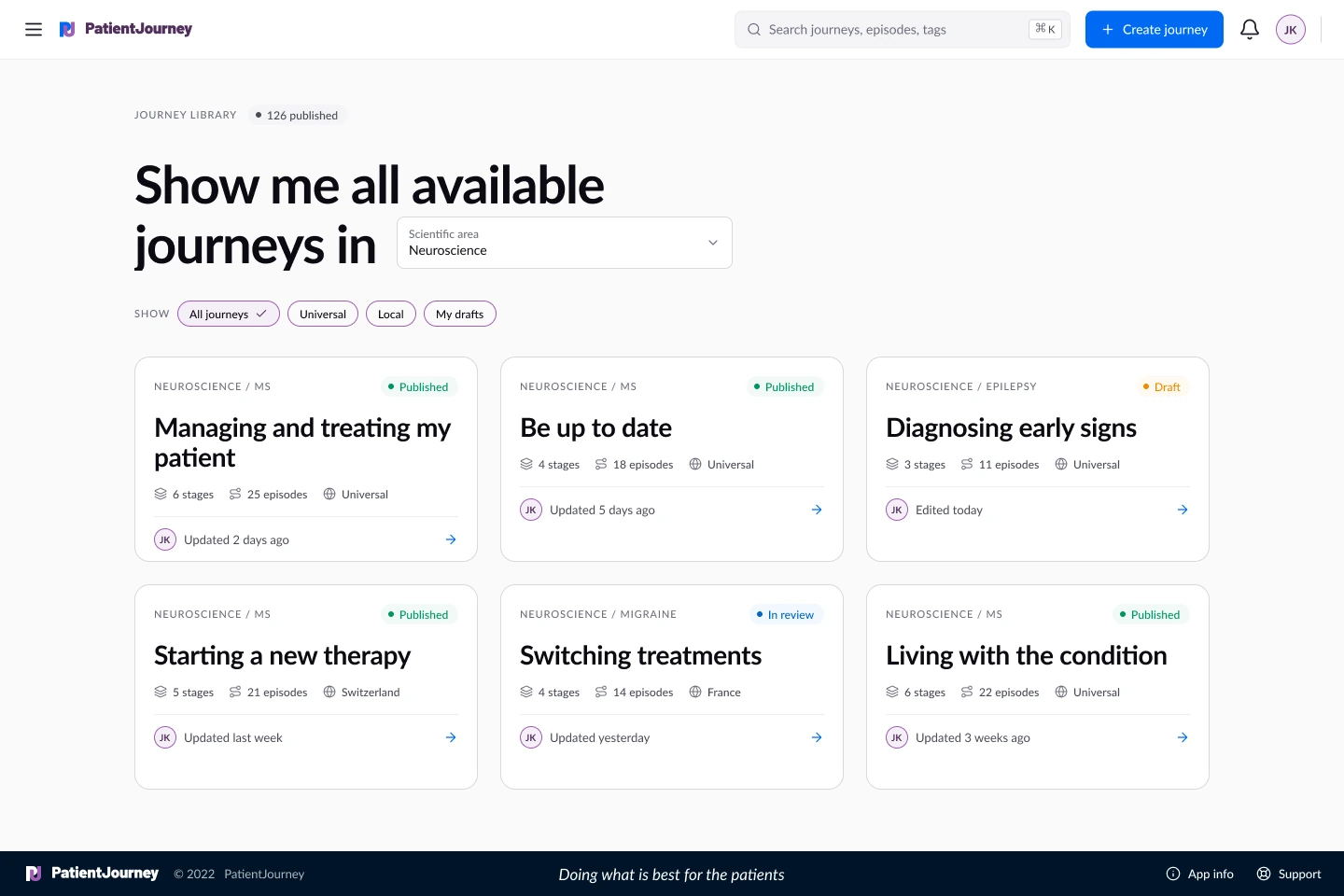Click the Switzerland region label

(371, 692)
